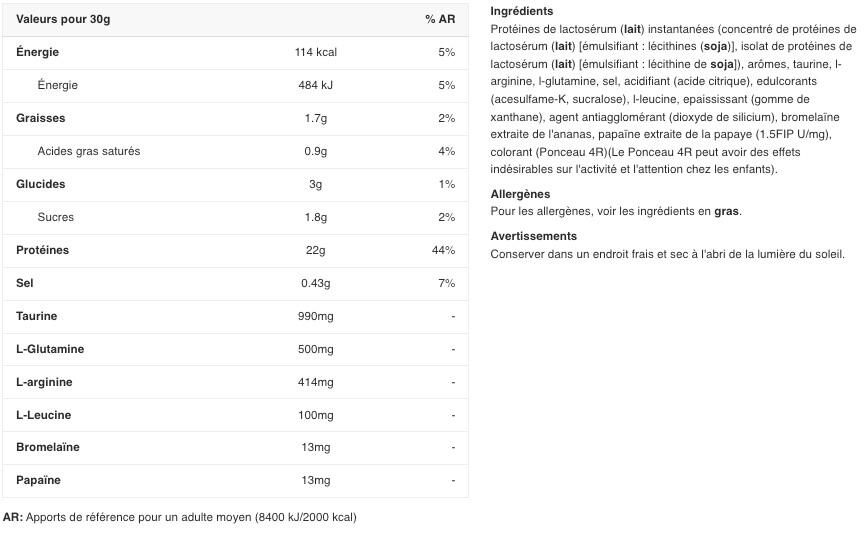Click the L-Glutamine row label
The height and width of the screenshot is (534, 865).
(50, 349)
